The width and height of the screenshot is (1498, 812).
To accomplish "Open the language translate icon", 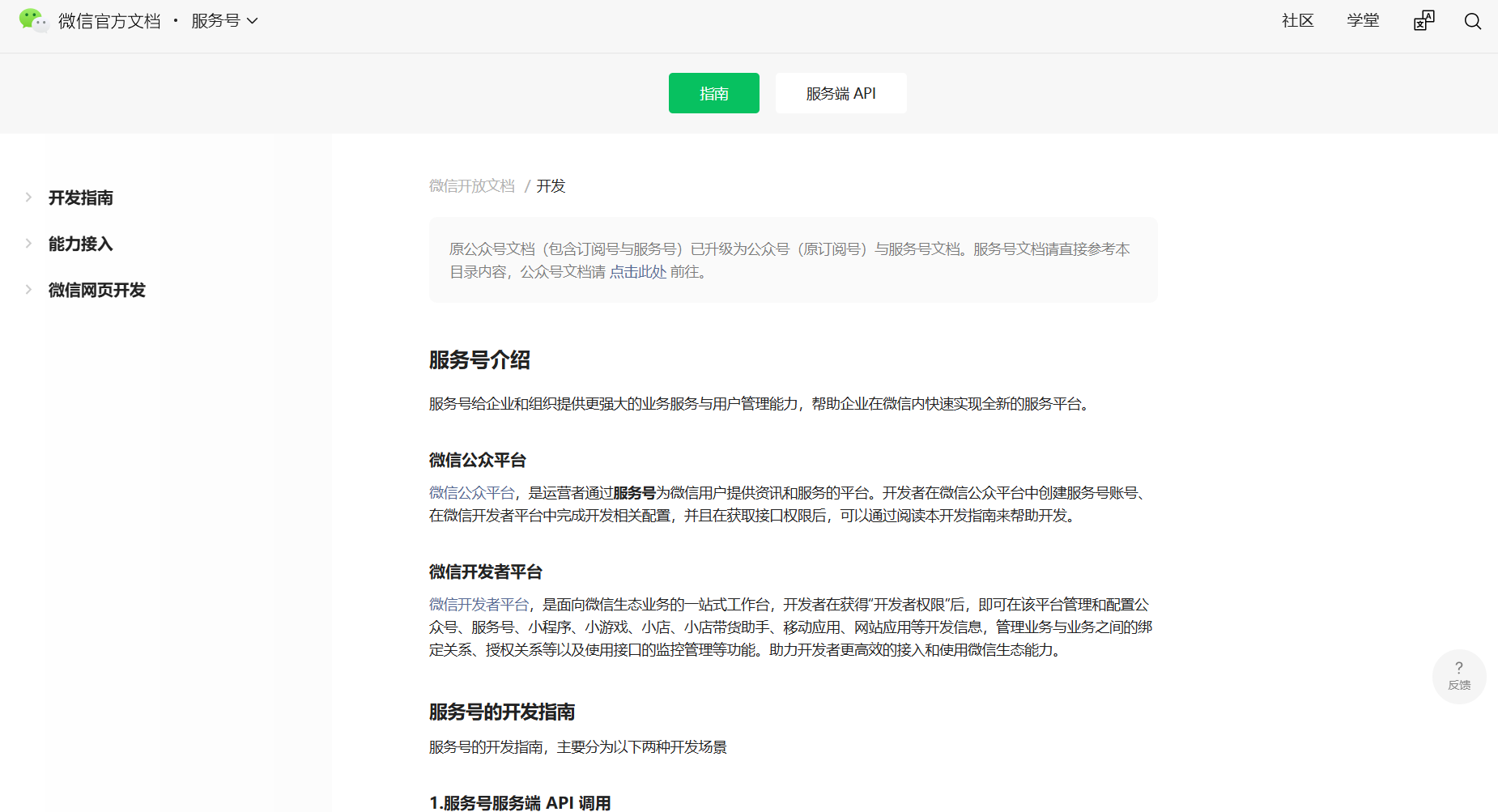I will click(x=1424, y=21).
